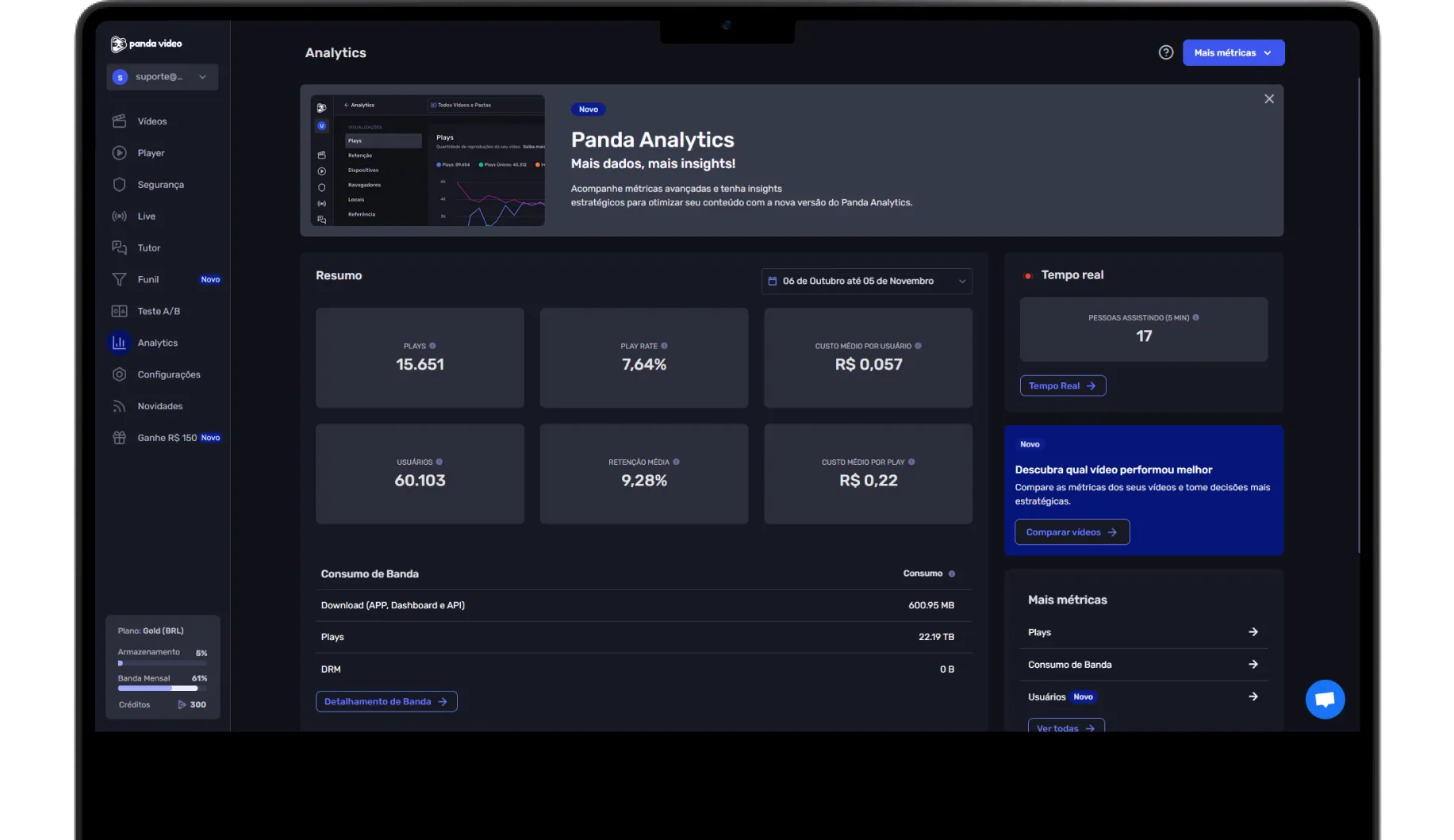Click Custo Médio por Play info icon
The width and height of the screenshot is (1454, 840).
tap(911, 462)
